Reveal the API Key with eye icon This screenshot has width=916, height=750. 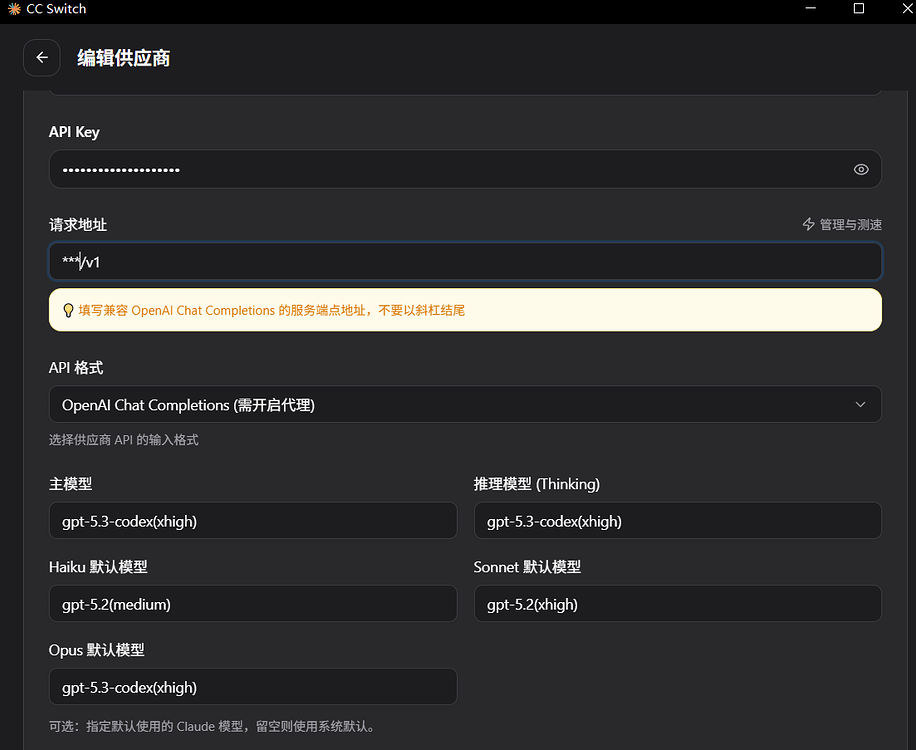[861, 169]
